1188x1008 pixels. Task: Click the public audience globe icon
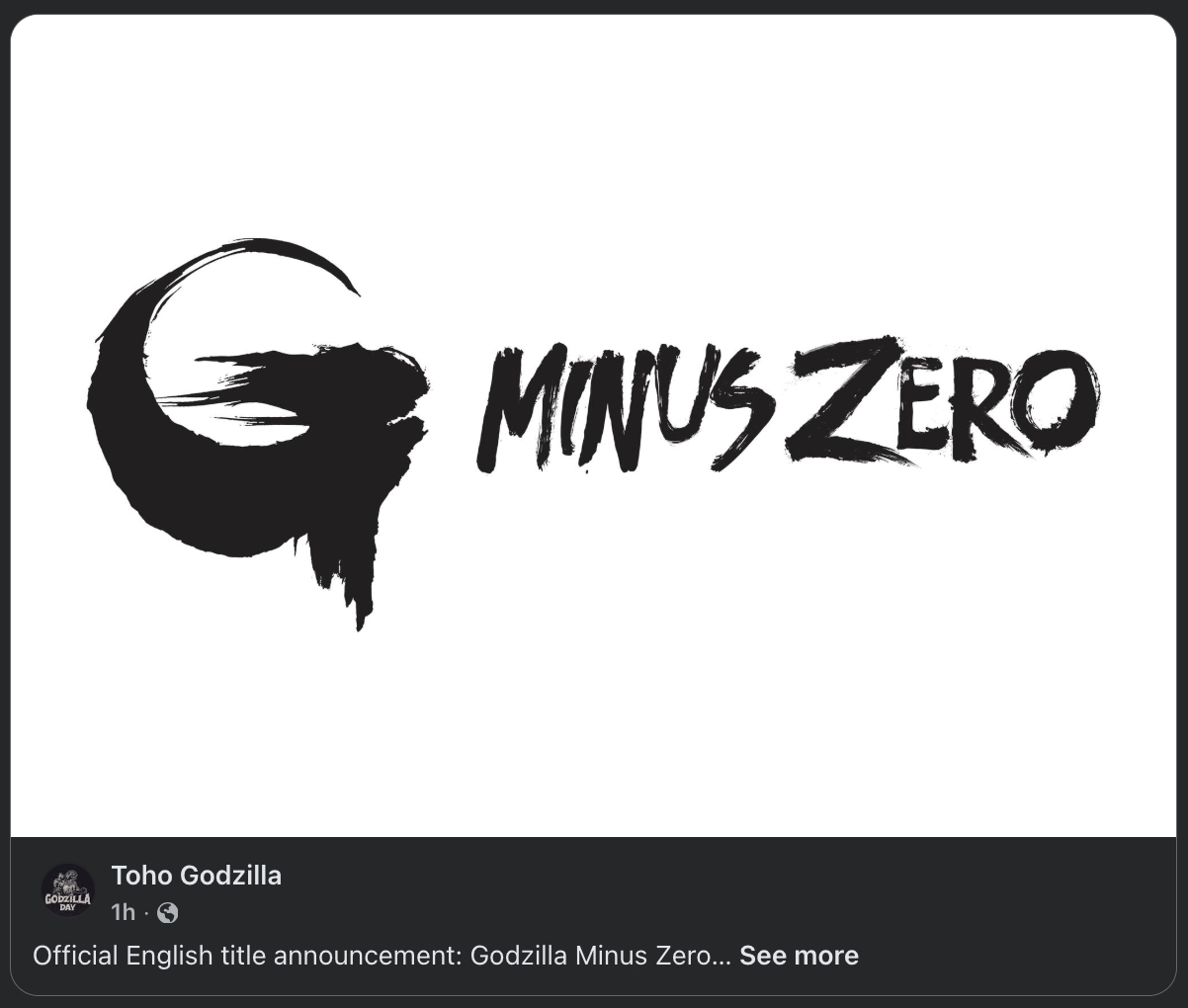coord(168,912)
